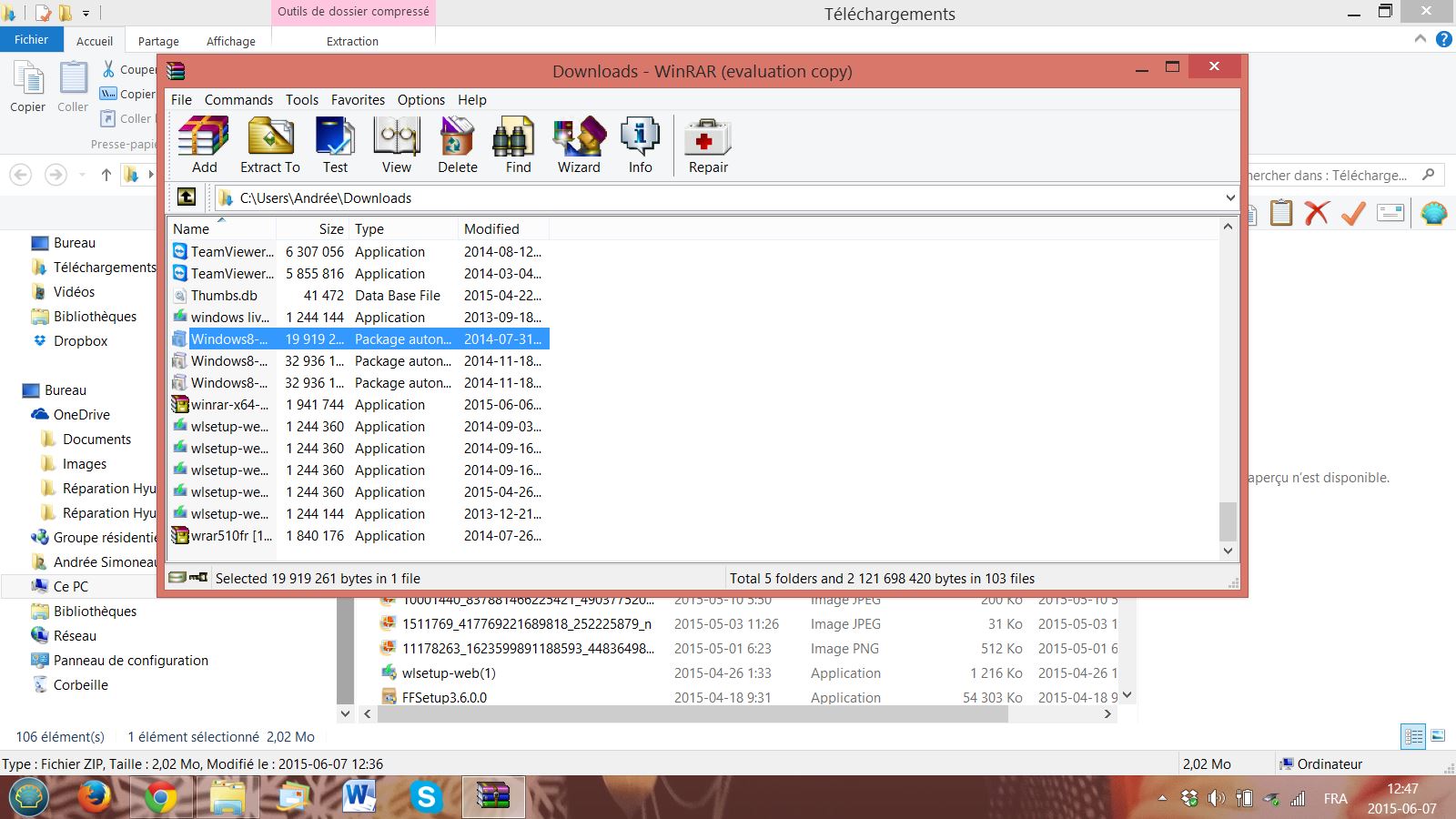Open the Help menu in WinRAR
The width and height of the screenshot is (1456, 819).
472,100
